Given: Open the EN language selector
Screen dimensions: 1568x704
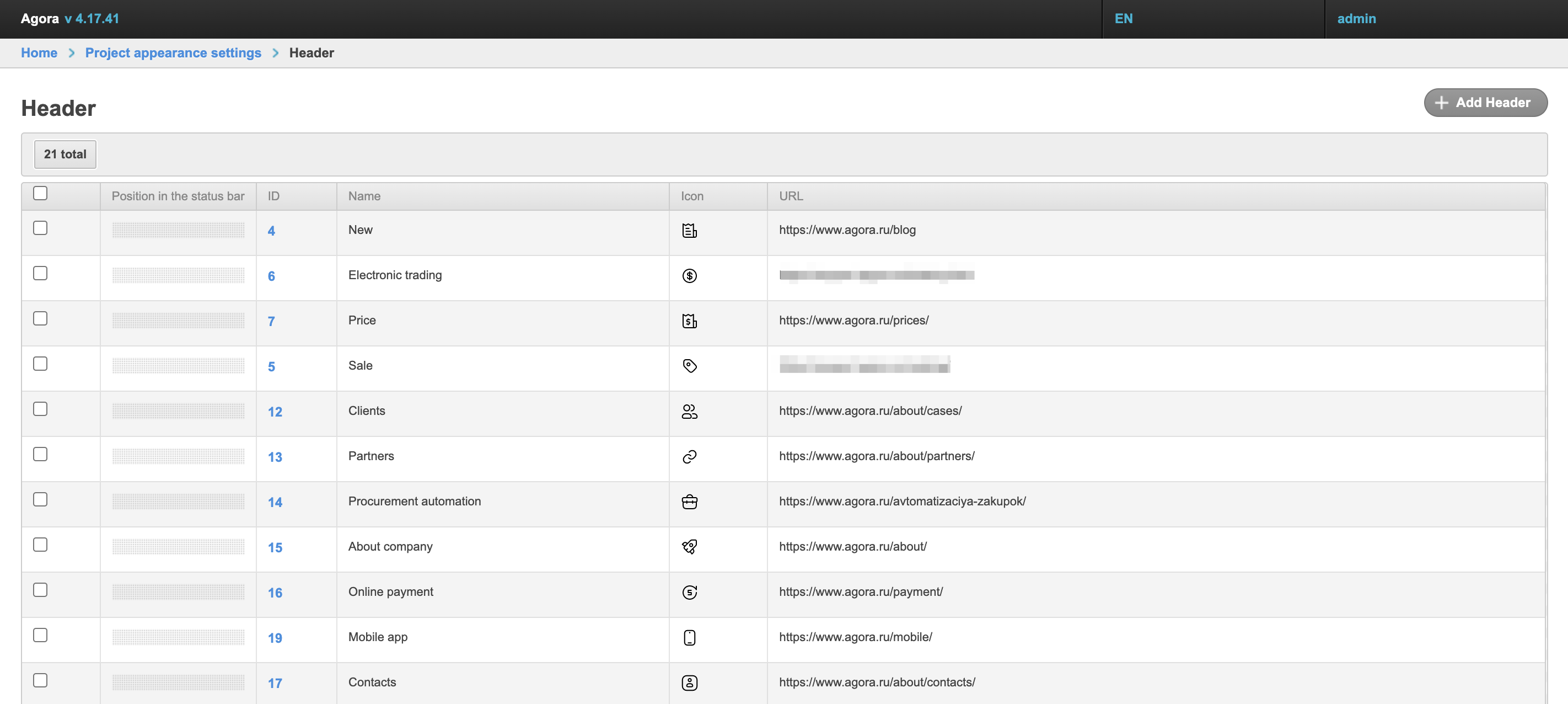Looking at the screenshot, I should pos(1123,18).
